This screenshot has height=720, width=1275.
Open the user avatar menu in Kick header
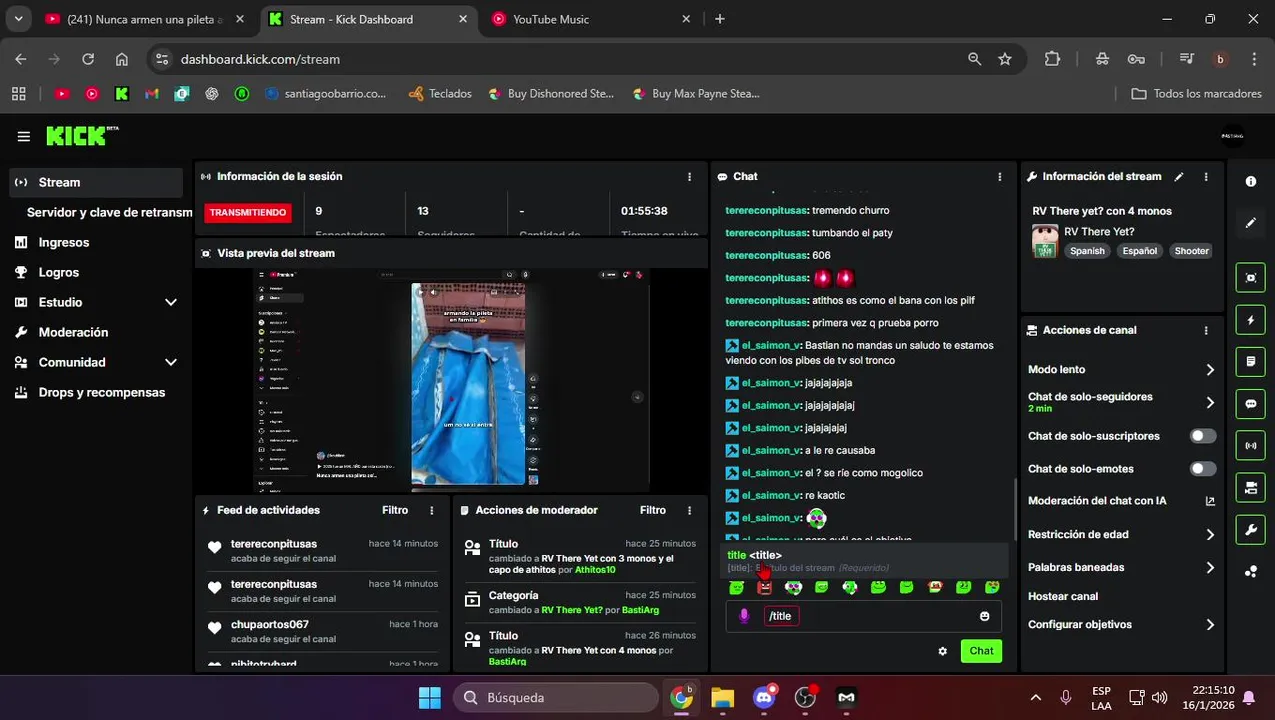[x=1233, y=136]
